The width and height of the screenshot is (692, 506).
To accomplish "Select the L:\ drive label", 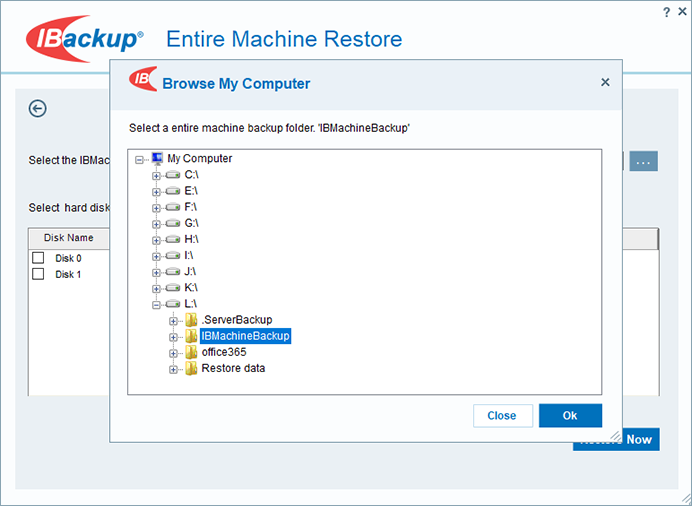I will pyautogui.click(x=191, y=304).
